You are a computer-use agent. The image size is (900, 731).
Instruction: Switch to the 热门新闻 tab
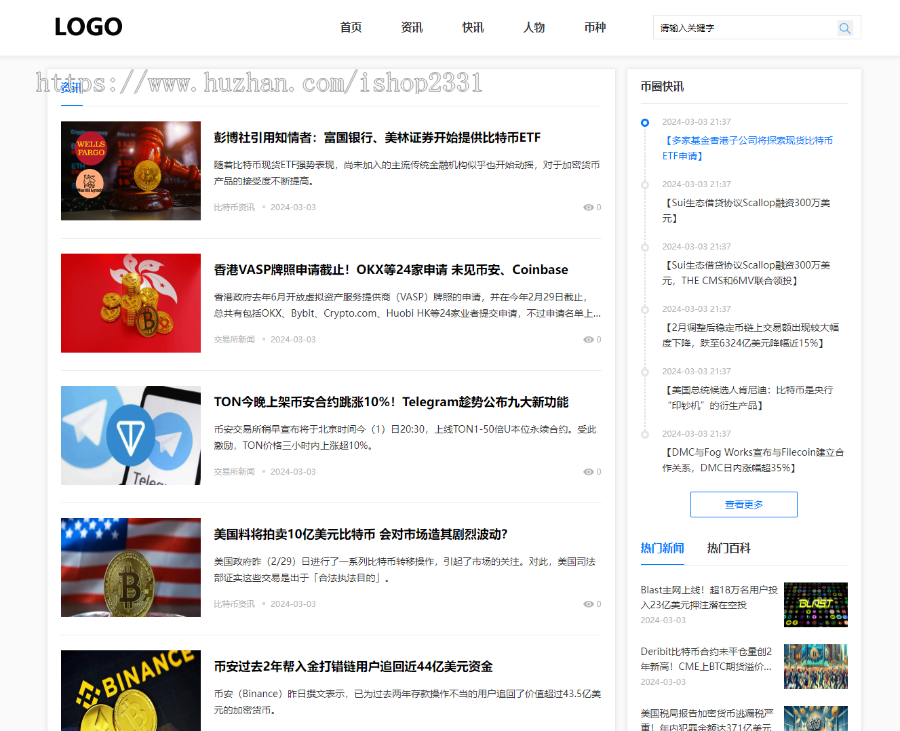pyautogui.click(x=662, y=549)
